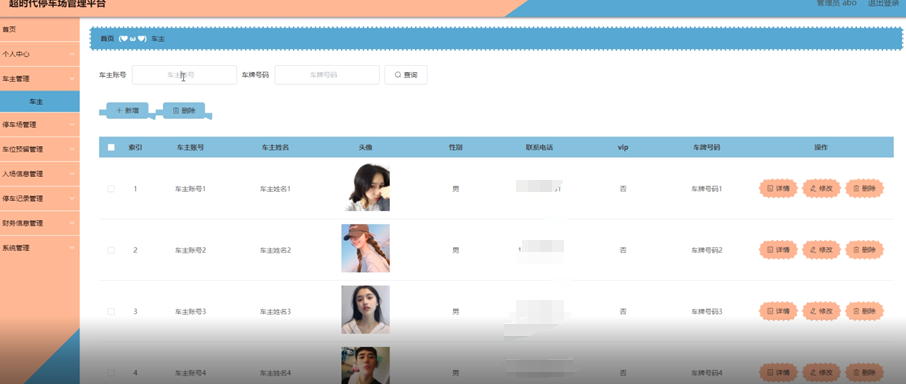Click the 管理员 abo label

(x=836, y=3)
